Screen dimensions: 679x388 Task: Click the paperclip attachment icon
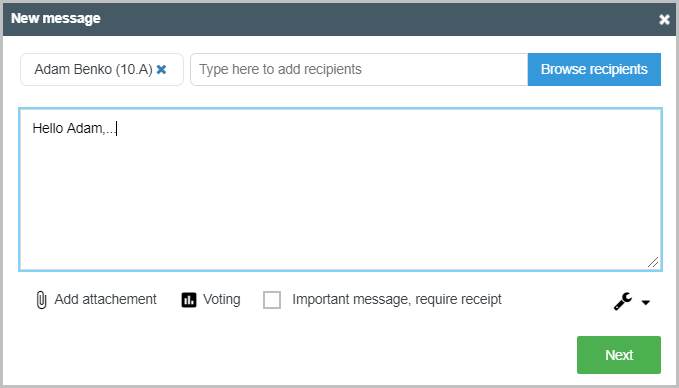tap(41, 300)
